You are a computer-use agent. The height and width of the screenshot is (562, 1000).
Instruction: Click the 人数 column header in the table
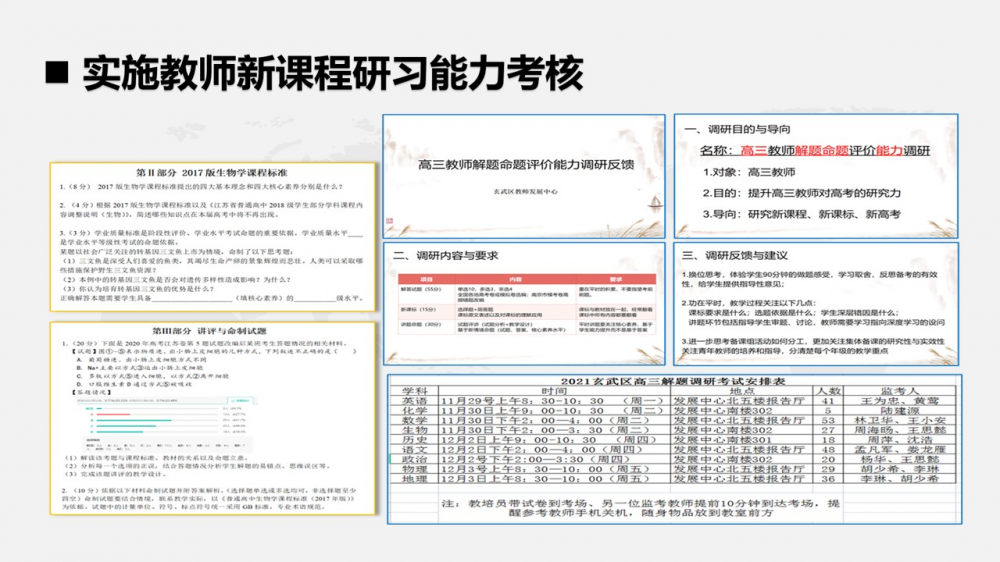pyautogui.click(x=828, y=391)
